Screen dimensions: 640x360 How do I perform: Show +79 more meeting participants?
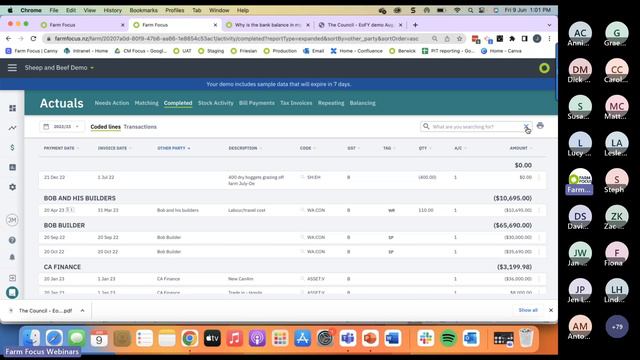617,327
